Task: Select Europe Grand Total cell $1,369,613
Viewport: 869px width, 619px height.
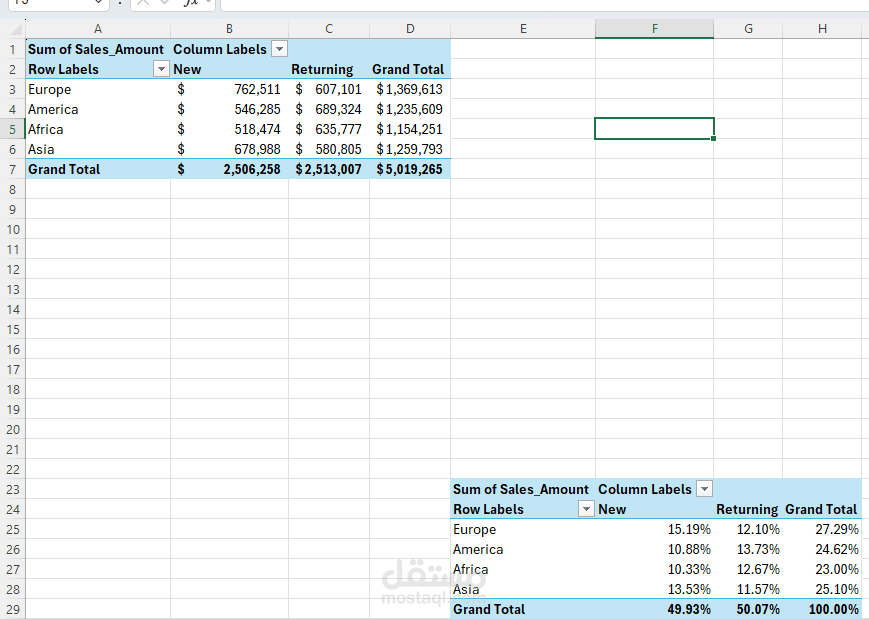Action: (409, 89)
